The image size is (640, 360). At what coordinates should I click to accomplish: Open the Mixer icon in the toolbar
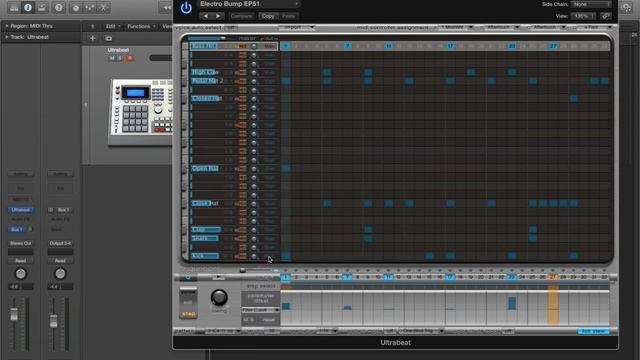click(89, 7)
